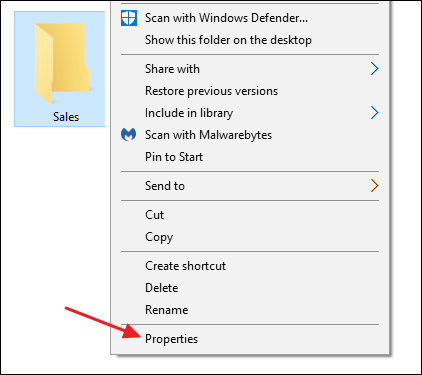This screenshot has width=422, height=375.
Task: Expand the Send to arrow chevron
Action: (375, 186)
